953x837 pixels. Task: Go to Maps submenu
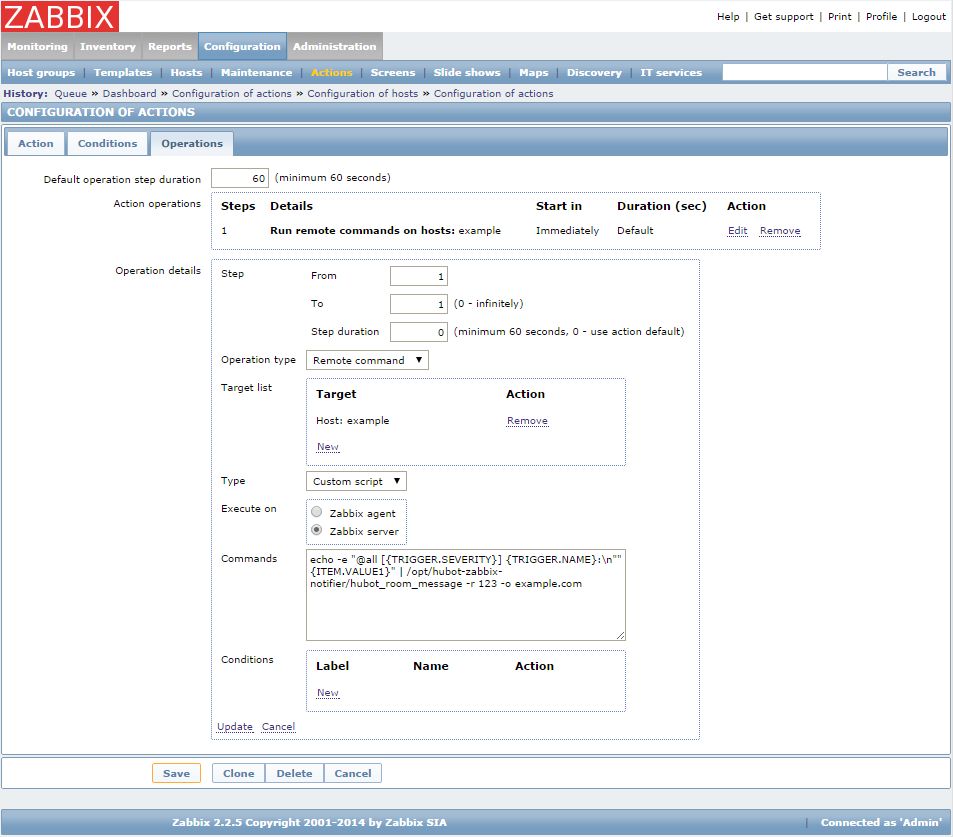point(534,72)
